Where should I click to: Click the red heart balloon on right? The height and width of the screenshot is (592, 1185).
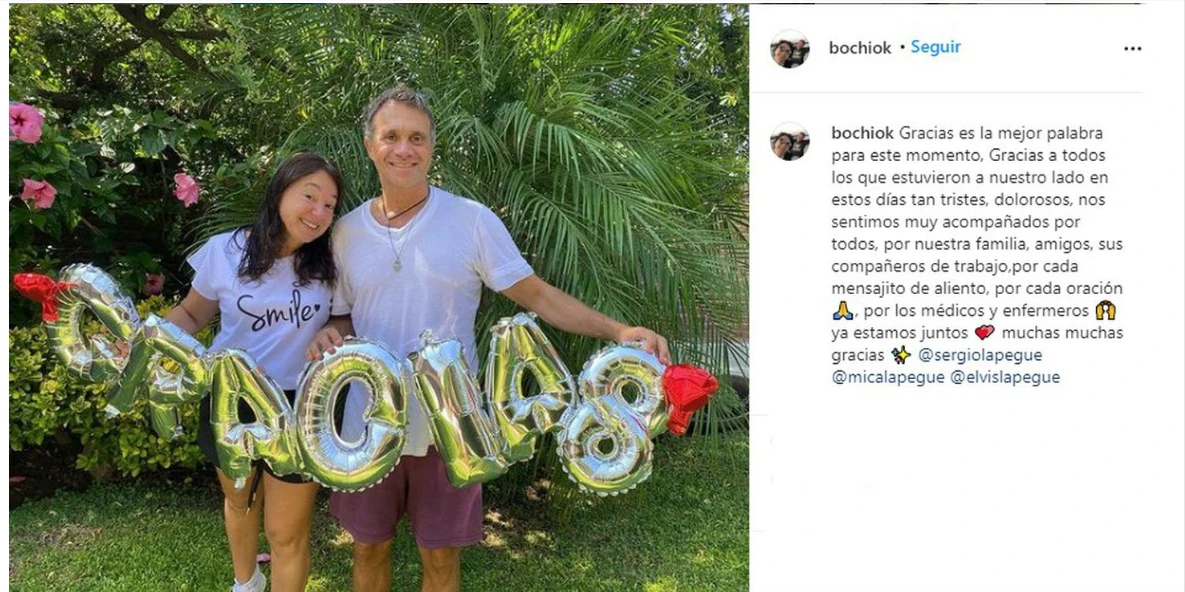(688, 395)
